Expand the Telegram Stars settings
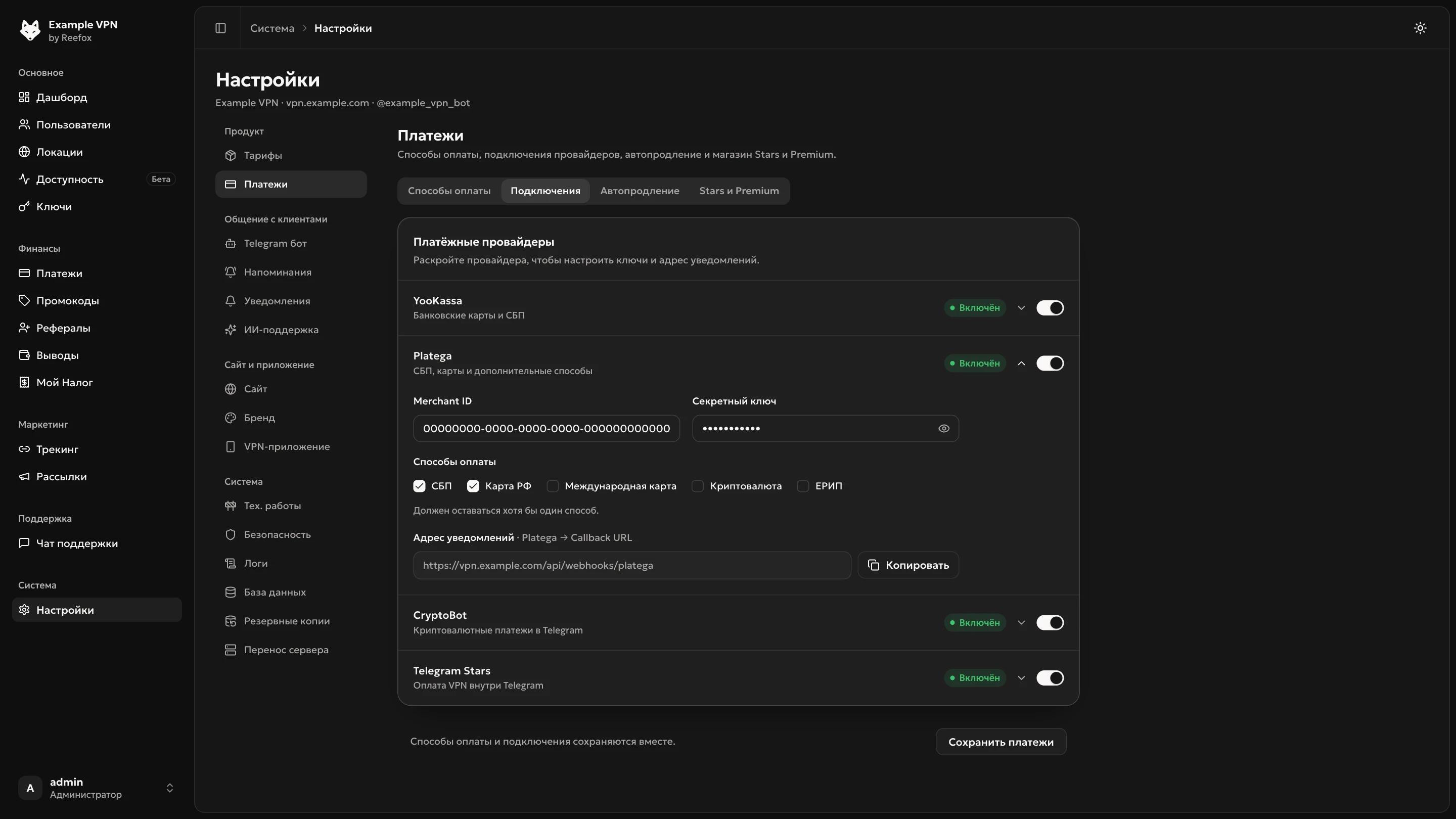 coord(1021,677)
